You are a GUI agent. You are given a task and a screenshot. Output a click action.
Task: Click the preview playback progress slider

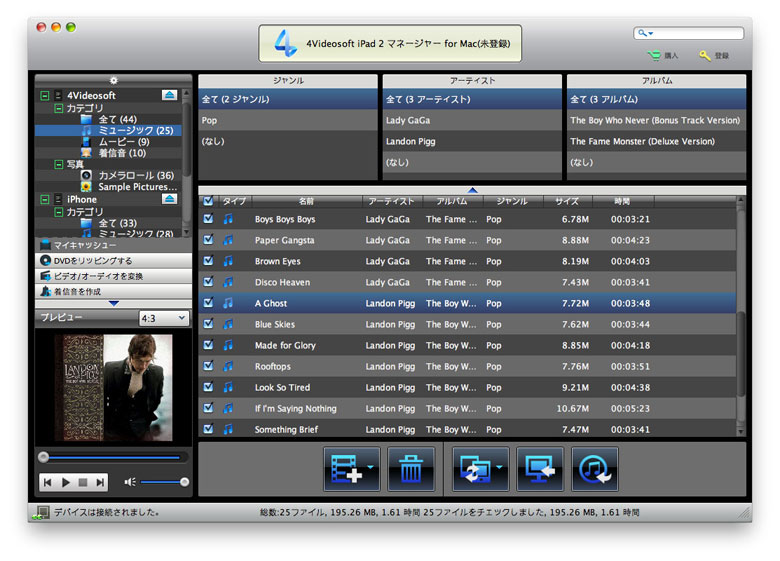112,457
